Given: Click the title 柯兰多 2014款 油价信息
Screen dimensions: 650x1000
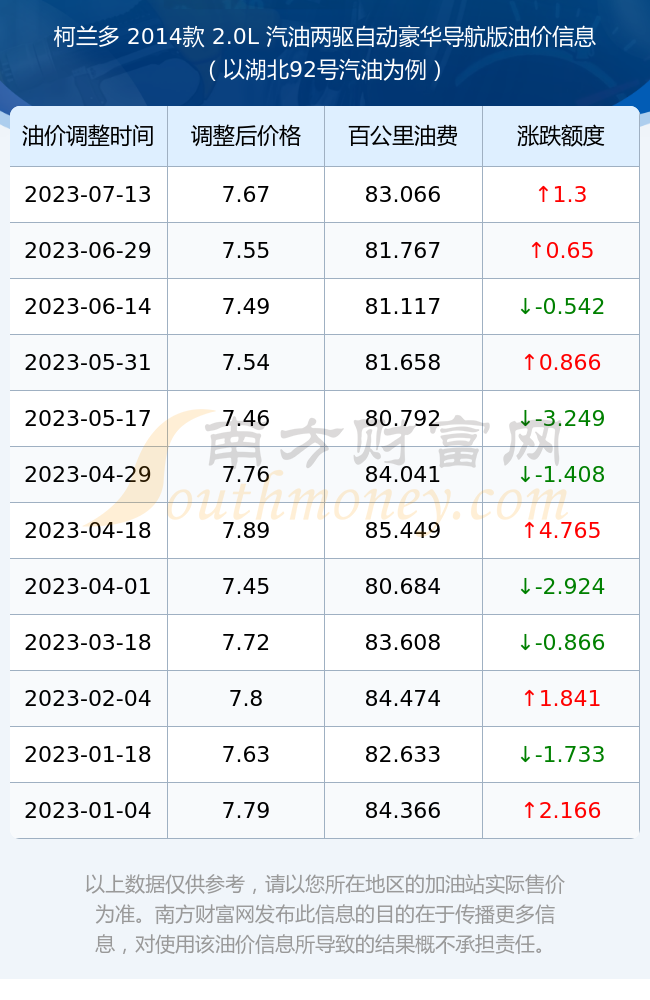Looking at the screenshot, I should tap(325, 37).
